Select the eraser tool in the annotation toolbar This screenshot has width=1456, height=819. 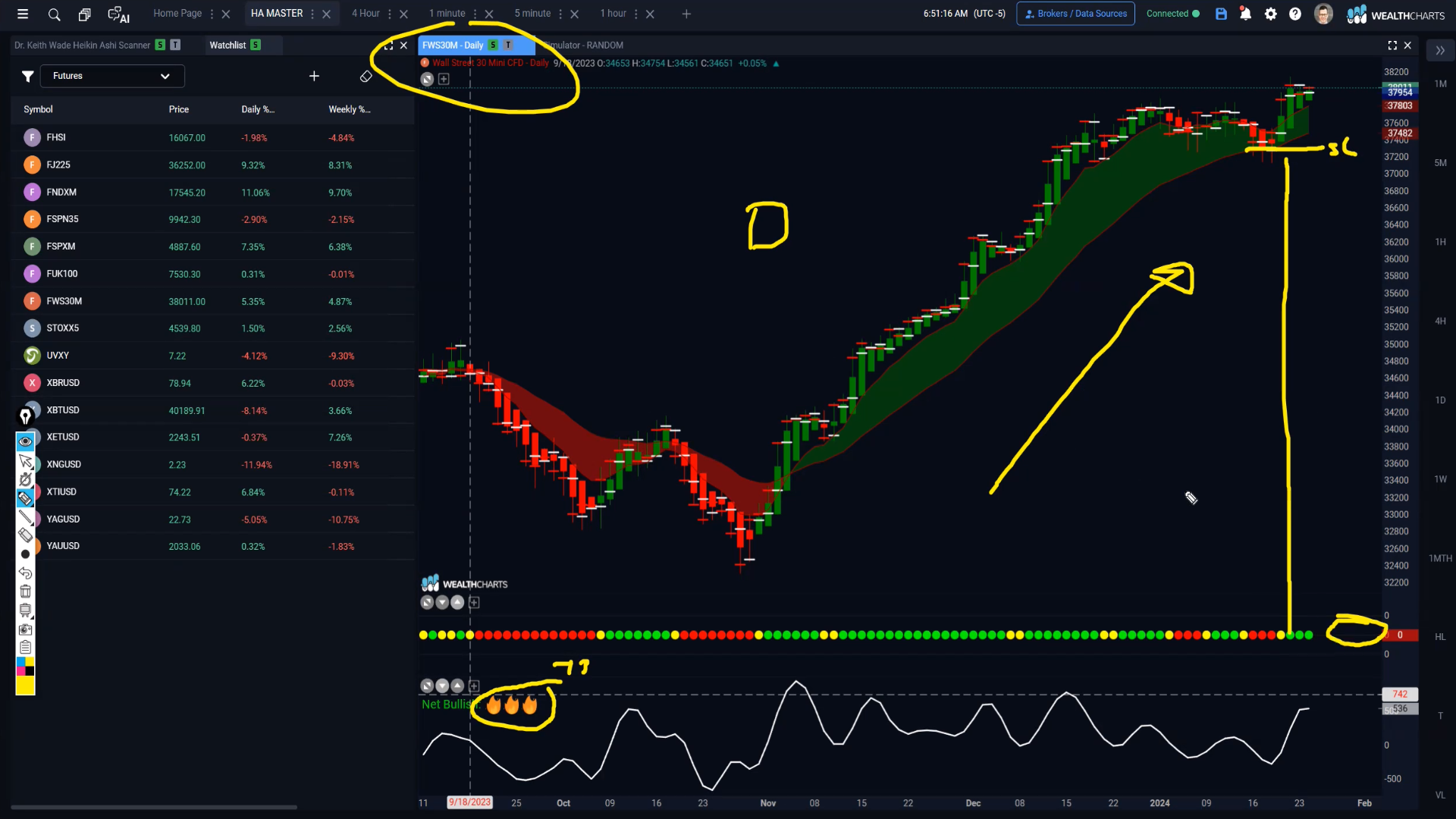(25, 535)
